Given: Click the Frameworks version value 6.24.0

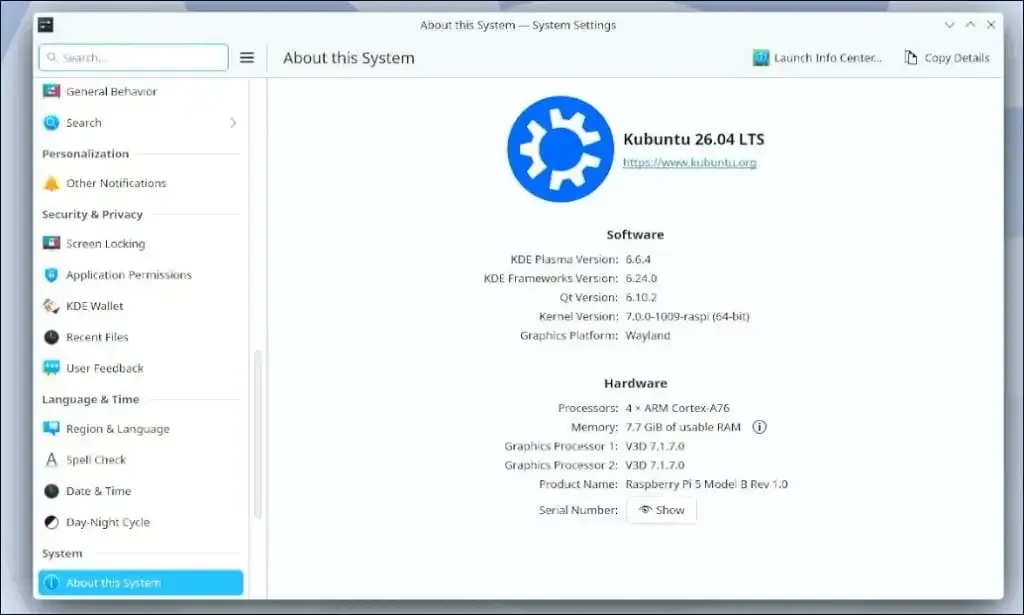Looking at the screenshot, I should coord(641,278).
